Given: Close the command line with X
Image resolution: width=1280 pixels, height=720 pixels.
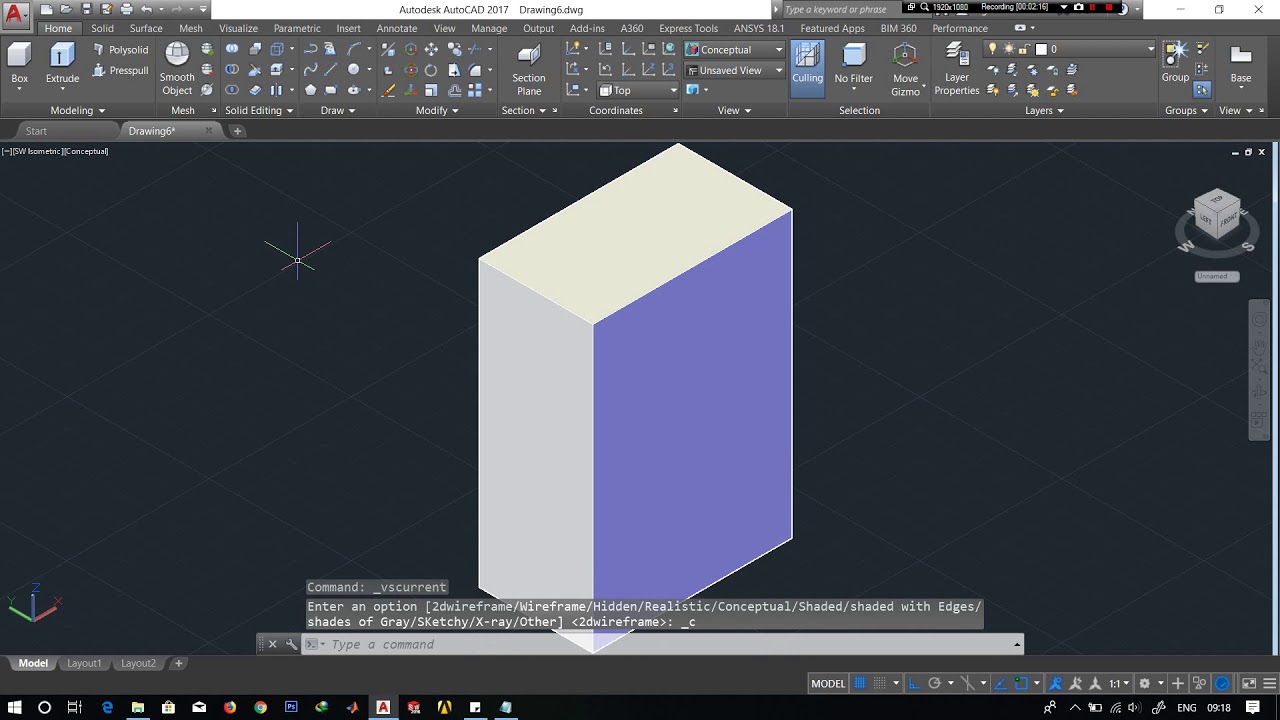Looking at the screenshot, I should (x=272, y=644).
